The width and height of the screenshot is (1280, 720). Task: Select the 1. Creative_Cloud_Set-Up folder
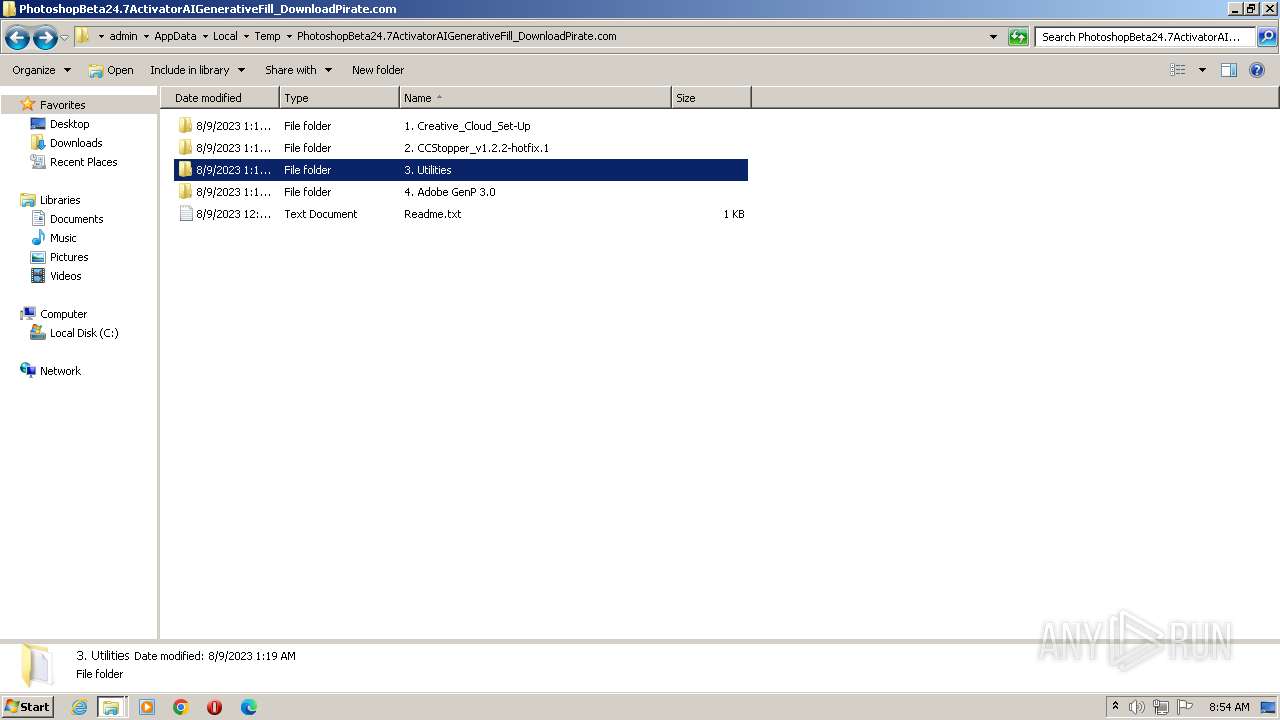[x=461, y=126]
